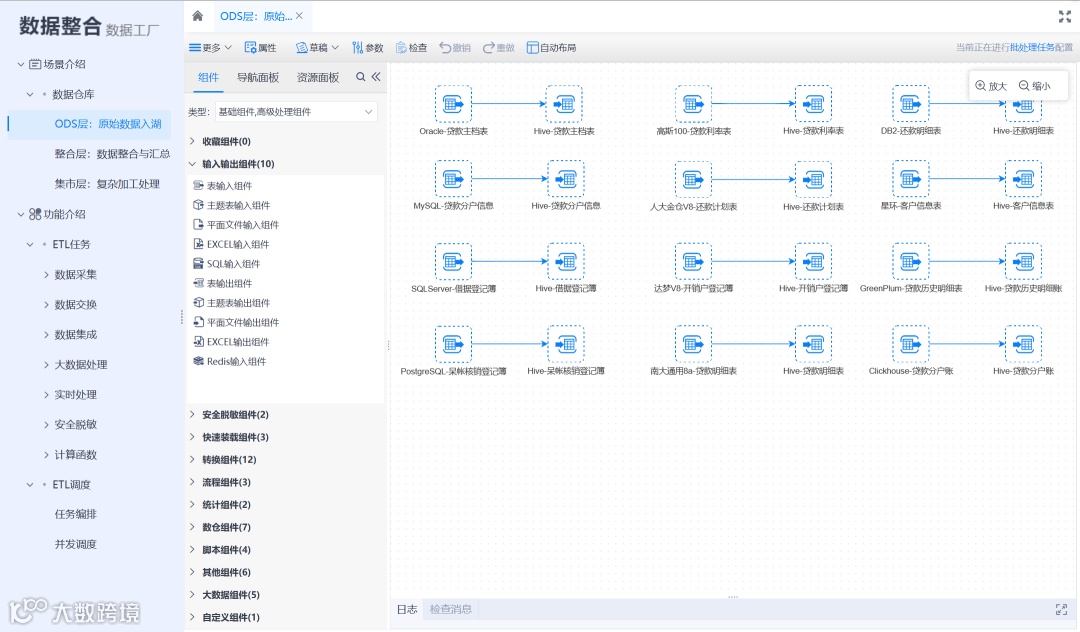Toggle fullscreen with top-right expand icon
This screenshot has width=1080, height=632.
click(1064, 17)
